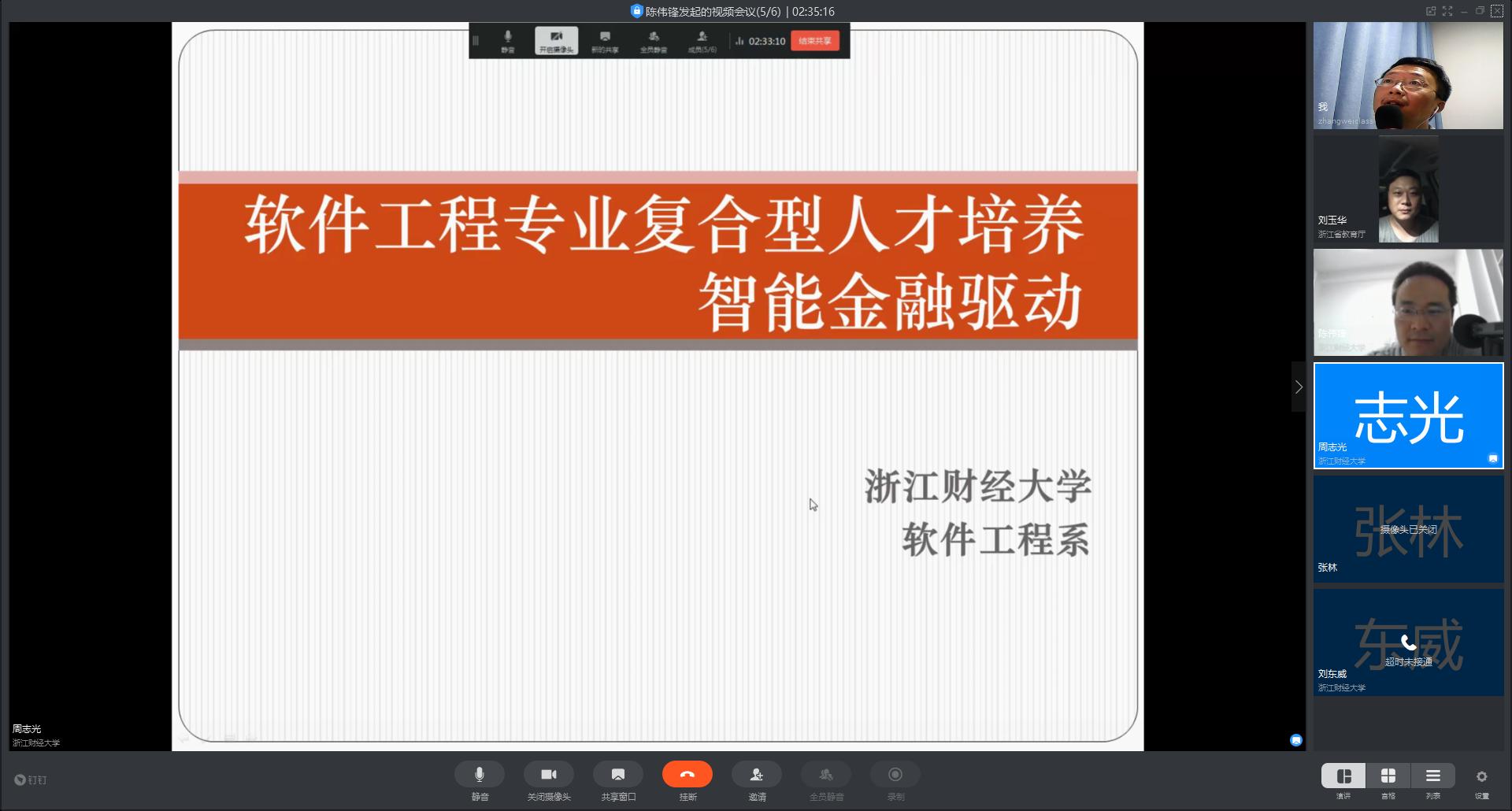Screen dimensions: 1512x811
Task: Click 结束共享 to end screen sharing
Action: point(815,41)
